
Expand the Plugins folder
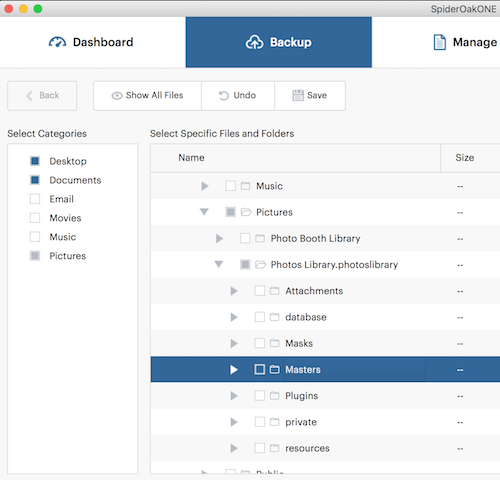point(234,396)
